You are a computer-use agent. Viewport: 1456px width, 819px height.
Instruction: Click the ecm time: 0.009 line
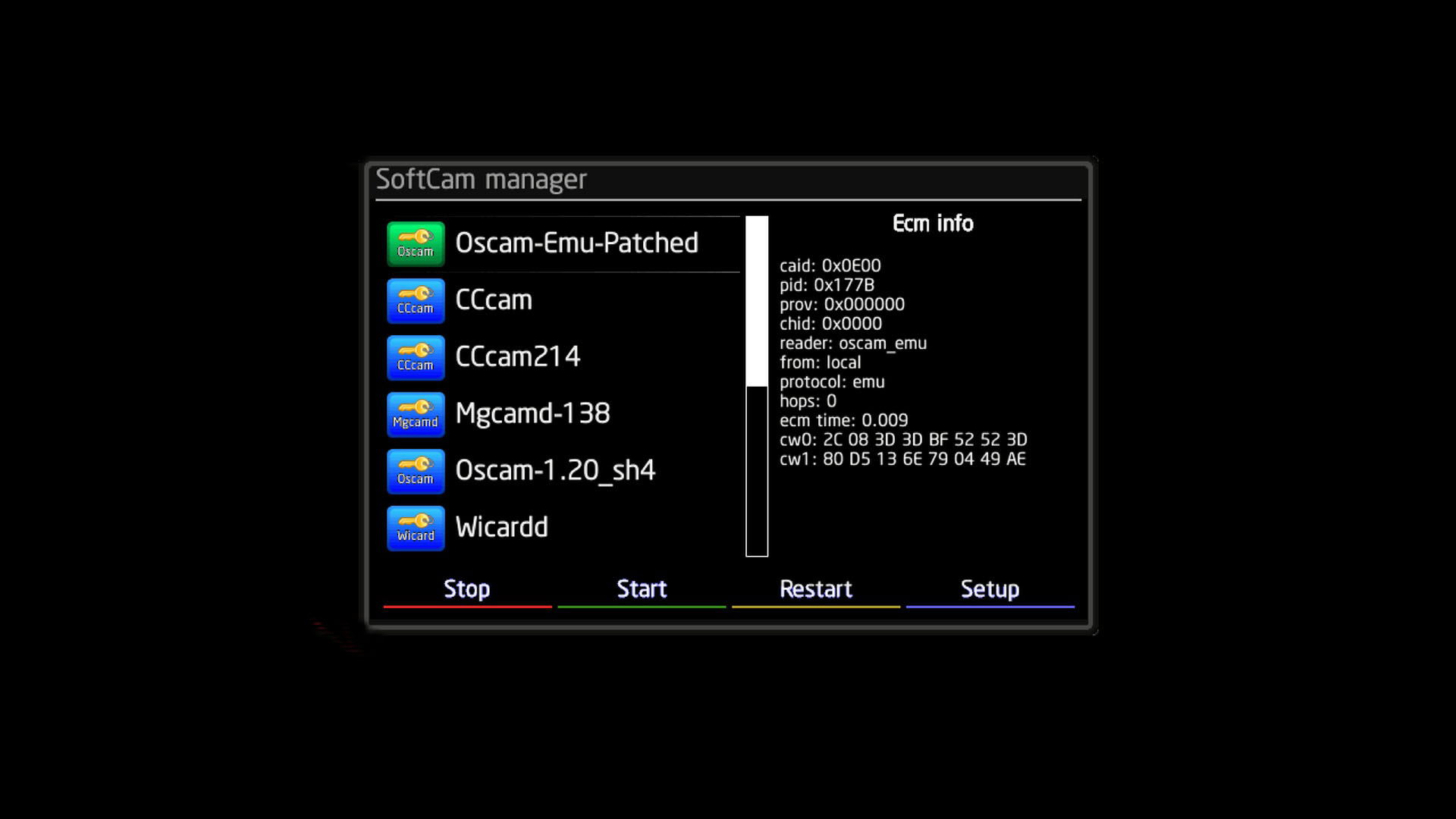pos(844,420)
